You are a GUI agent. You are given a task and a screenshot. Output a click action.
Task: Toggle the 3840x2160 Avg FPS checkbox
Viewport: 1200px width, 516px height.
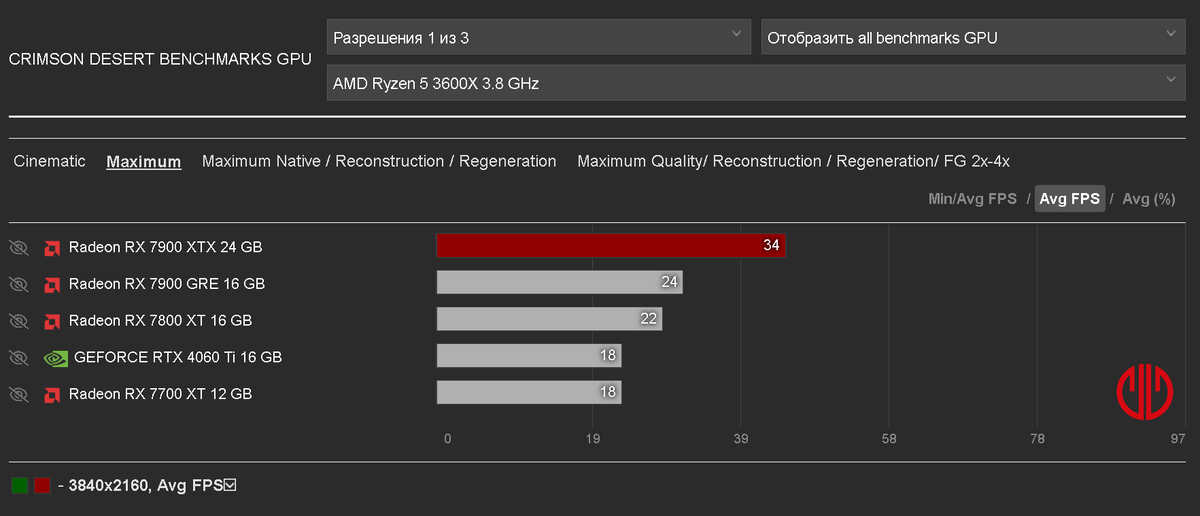[x=230, y=486]
